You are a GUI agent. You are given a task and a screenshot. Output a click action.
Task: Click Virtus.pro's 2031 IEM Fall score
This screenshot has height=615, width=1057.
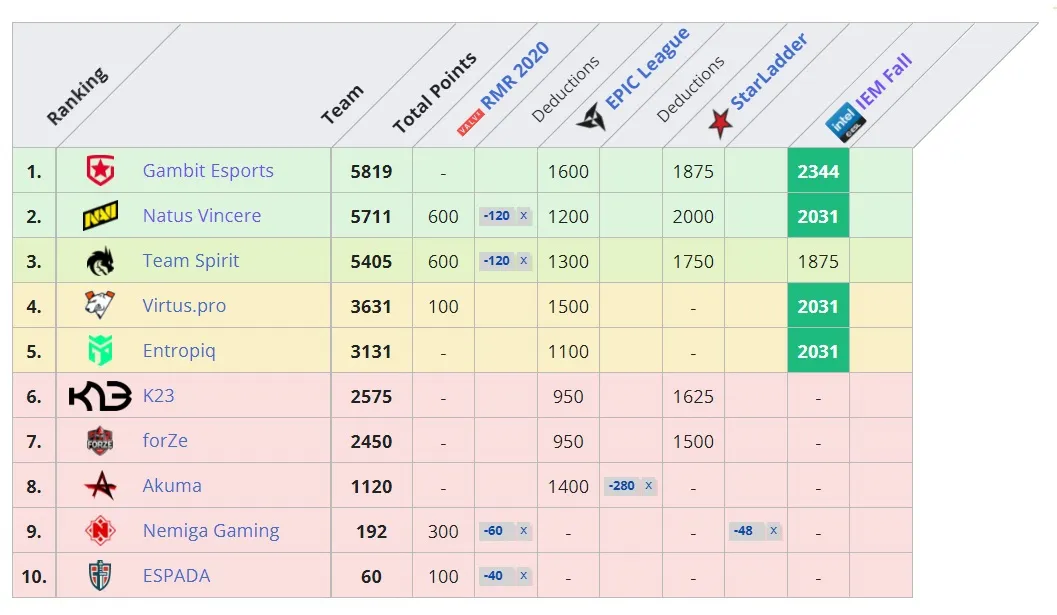(818, 306)
